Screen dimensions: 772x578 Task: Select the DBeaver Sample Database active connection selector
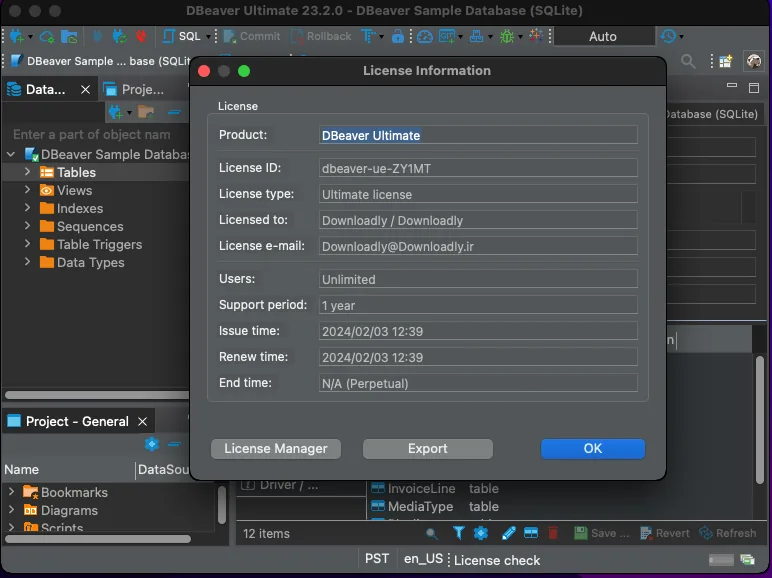coord(100,61)
